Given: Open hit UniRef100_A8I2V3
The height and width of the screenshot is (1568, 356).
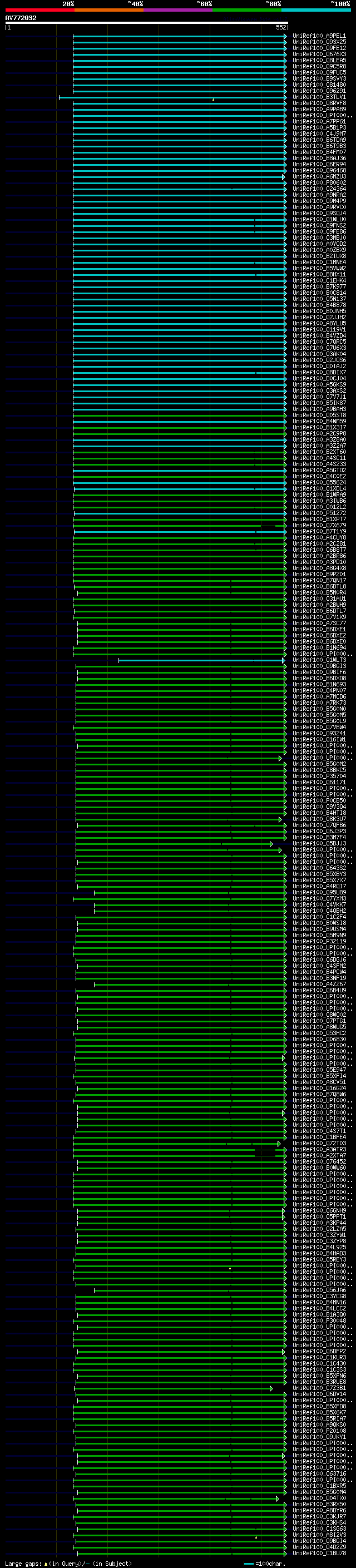Looking at the screenshot, I should coord(319,1535).
